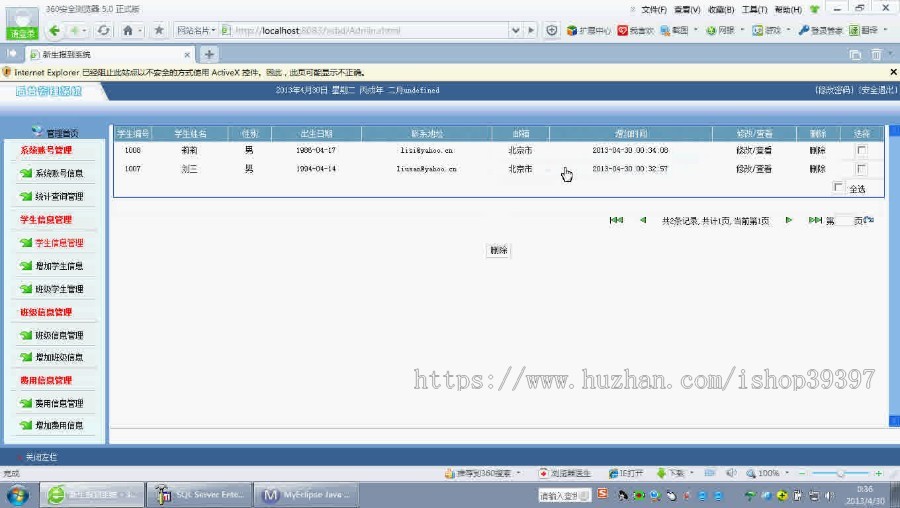Click the shield security icon beside address bar
The image size is (900, 508).
coord(552,30)
